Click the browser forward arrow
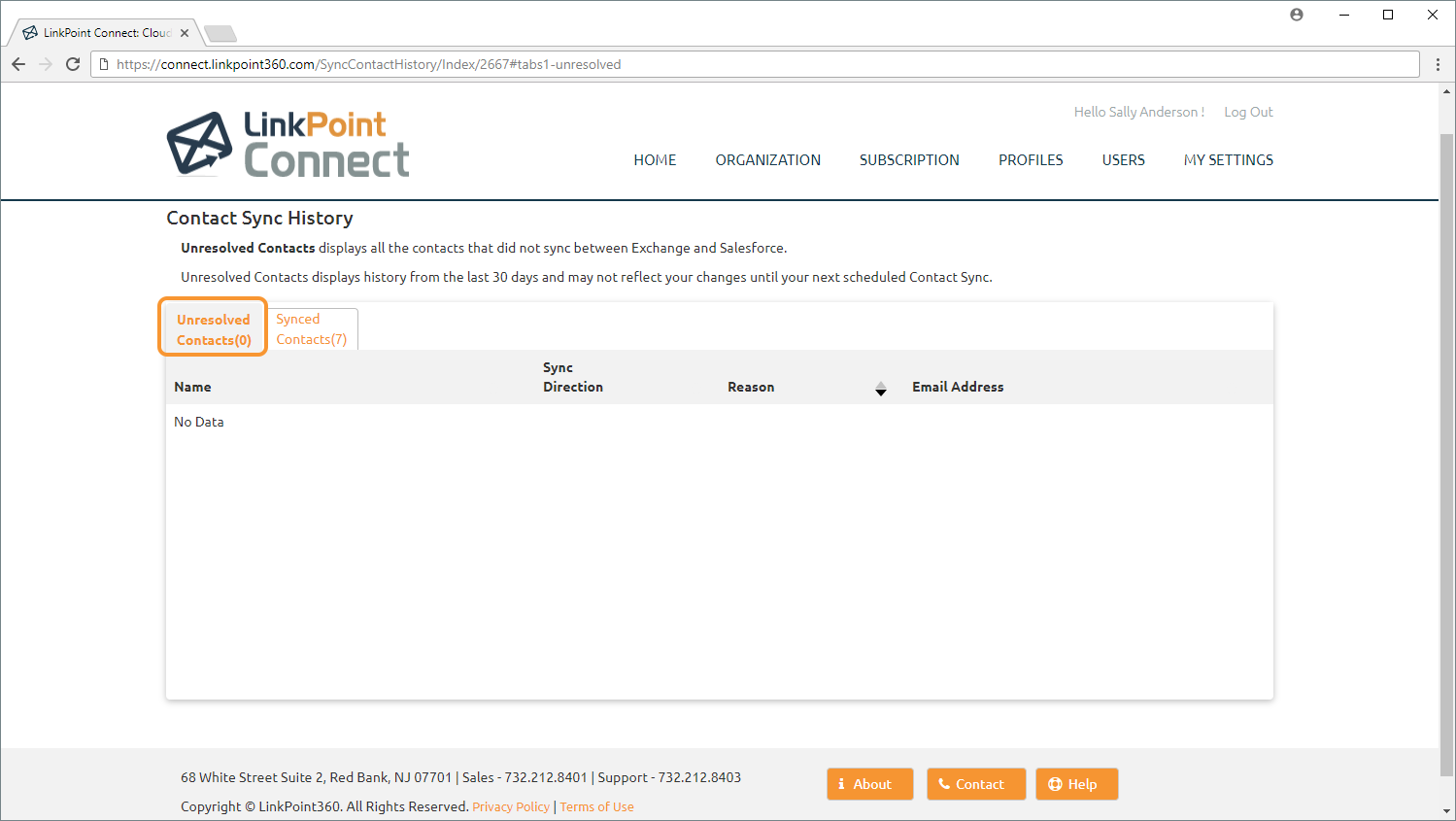 [46, 64]
